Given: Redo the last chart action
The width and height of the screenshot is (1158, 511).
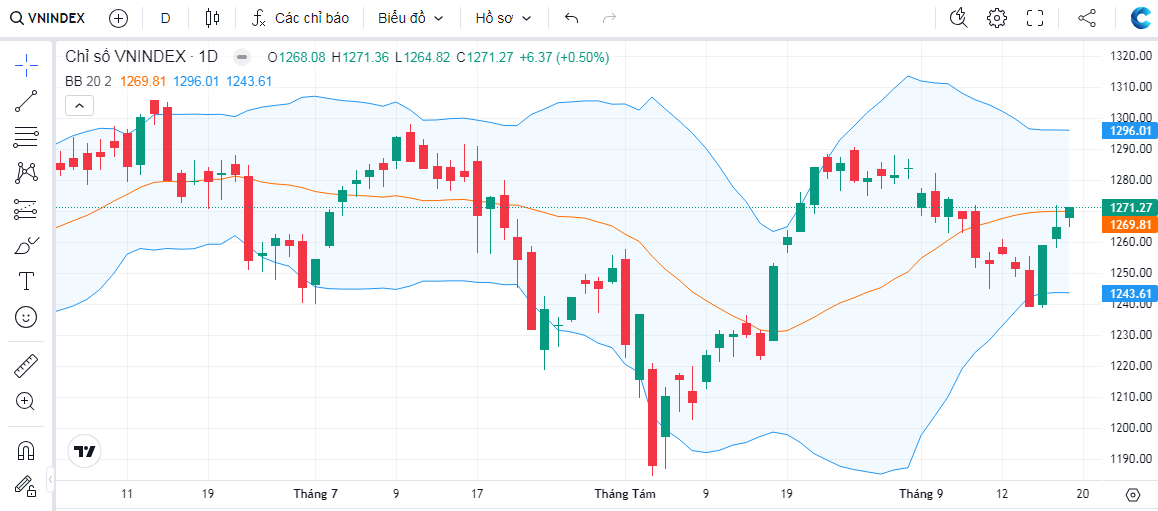Looking at the screenshot, I should (x=609, y=18).
